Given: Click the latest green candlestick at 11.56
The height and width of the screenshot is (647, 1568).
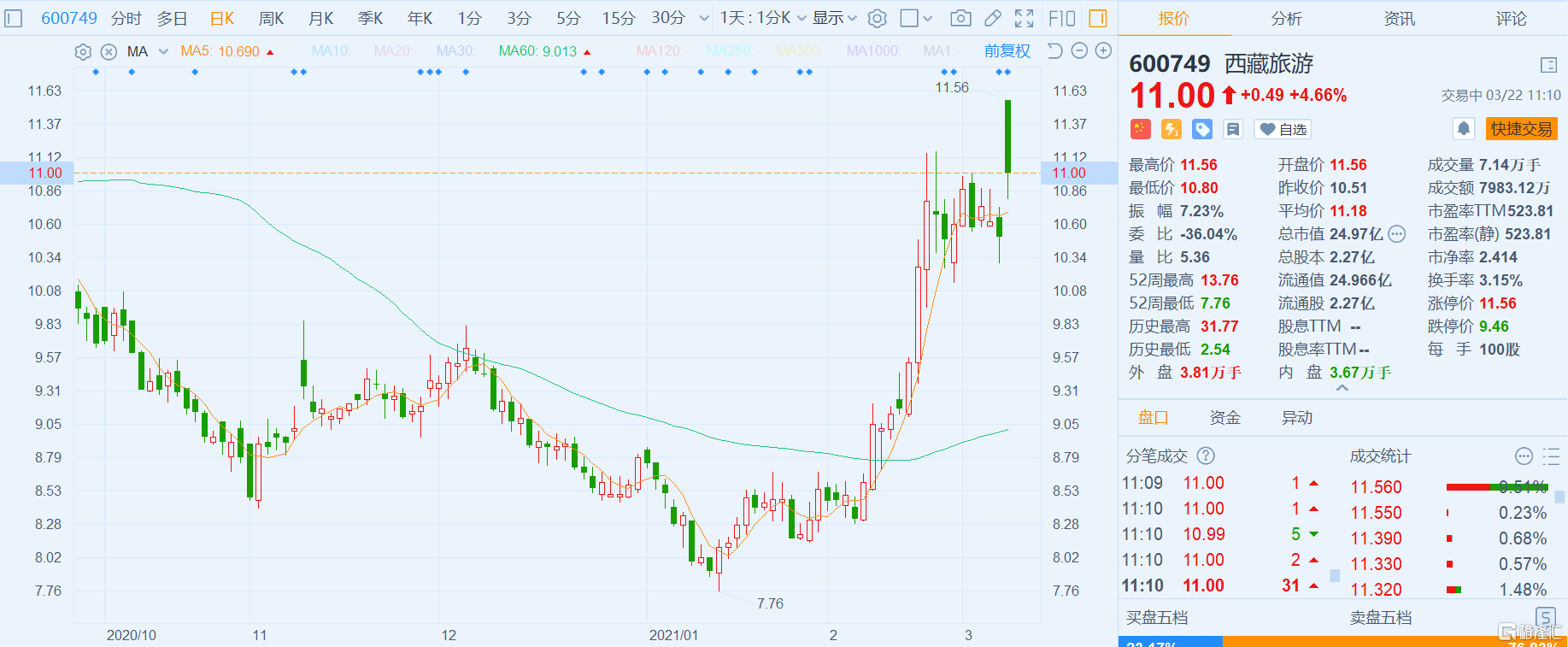Looking at the screenshot, I should click(1008, 137).
